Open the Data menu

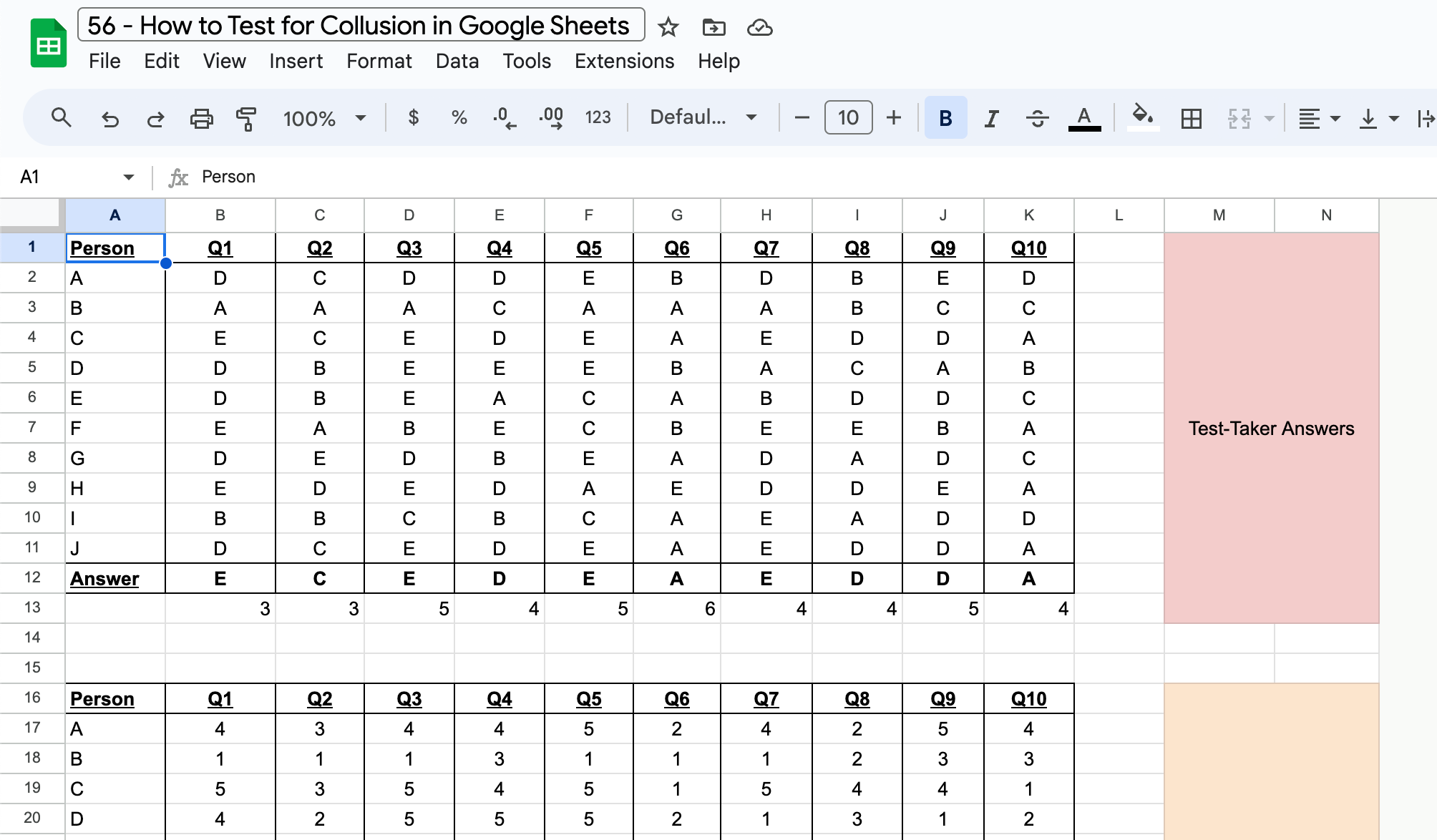coord(457,61)
